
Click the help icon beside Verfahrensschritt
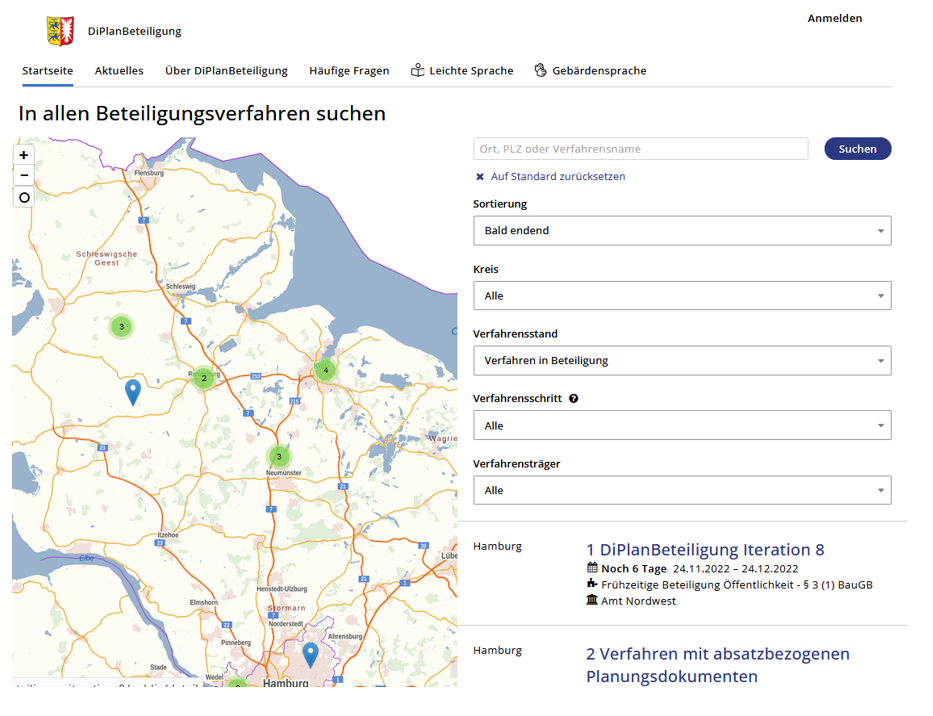pyautogui.click(x=574, y=398)
